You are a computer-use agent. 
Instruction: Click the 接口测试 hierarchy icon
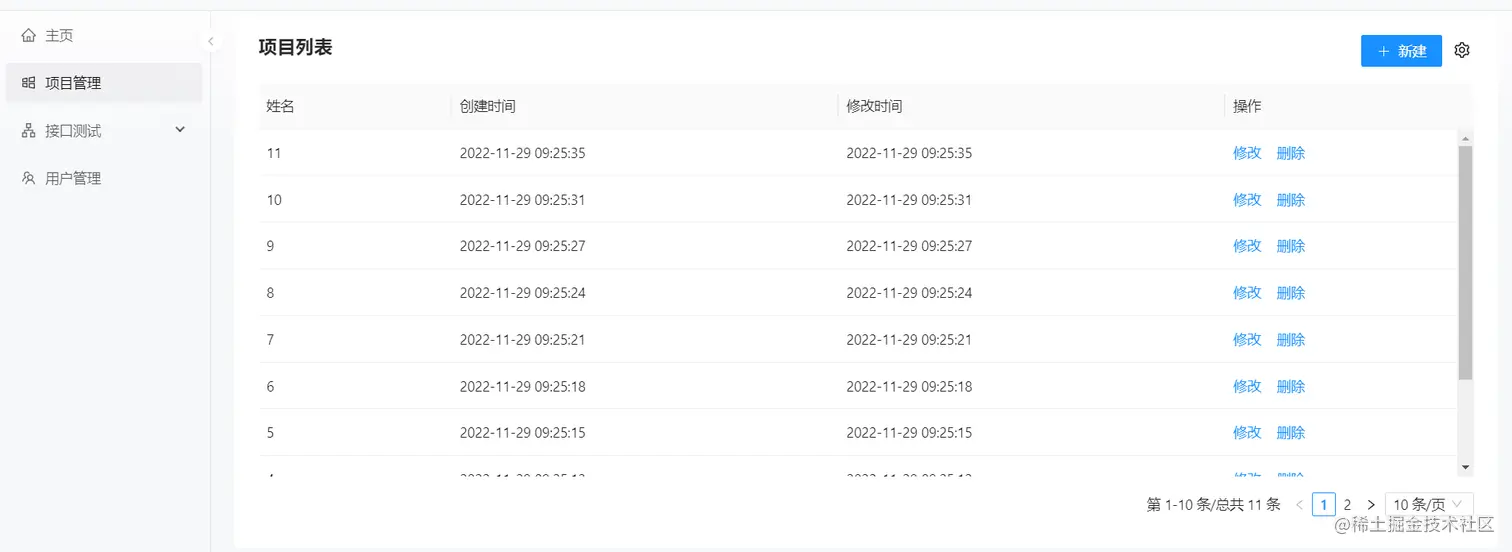[28, 130]
